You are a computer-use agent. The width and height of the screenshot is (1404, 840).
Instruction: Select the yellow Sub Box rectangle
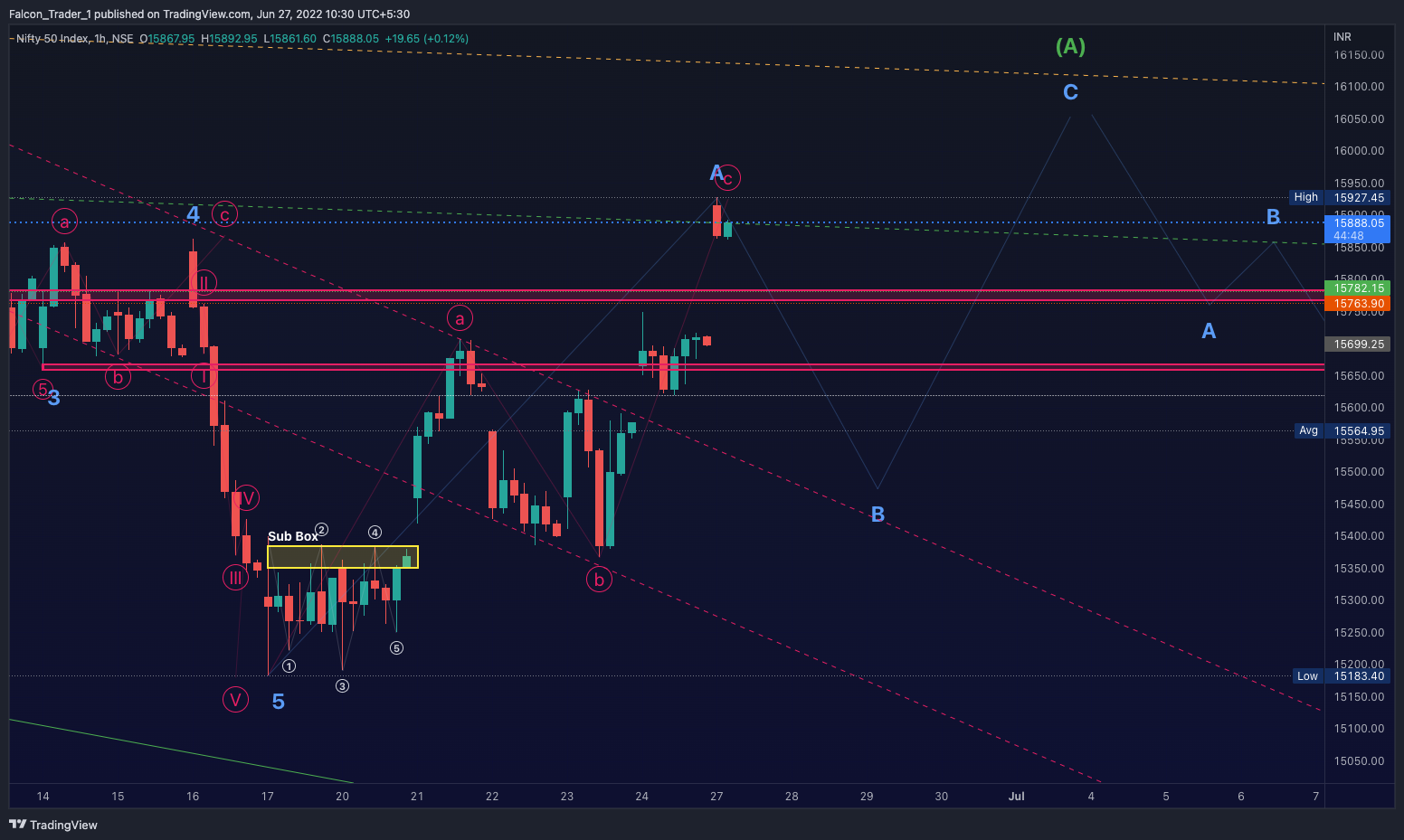pyautogui.click(x=343, y=557)
